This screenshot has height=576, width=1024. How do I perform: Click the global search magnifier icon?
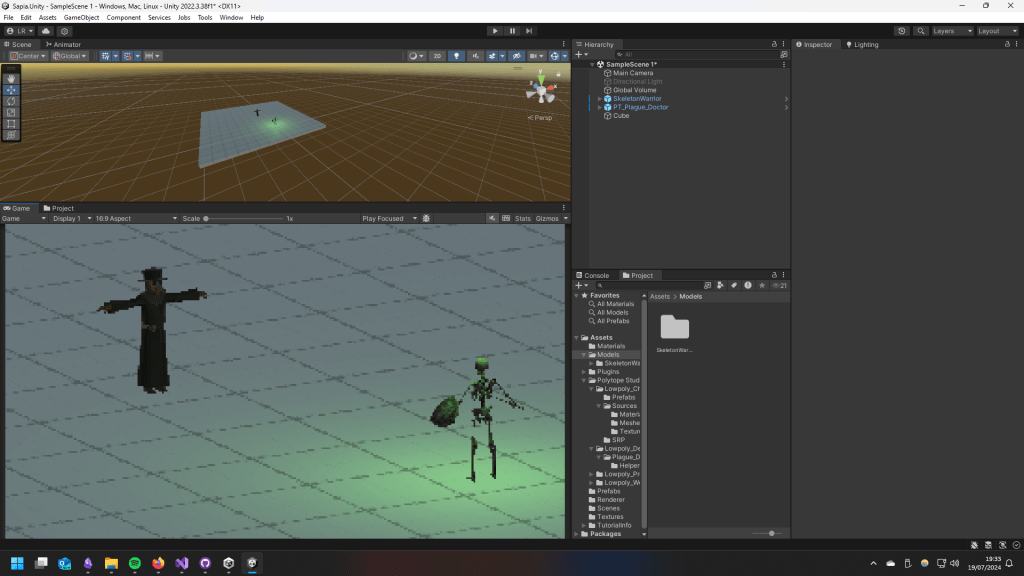(919, 31)
